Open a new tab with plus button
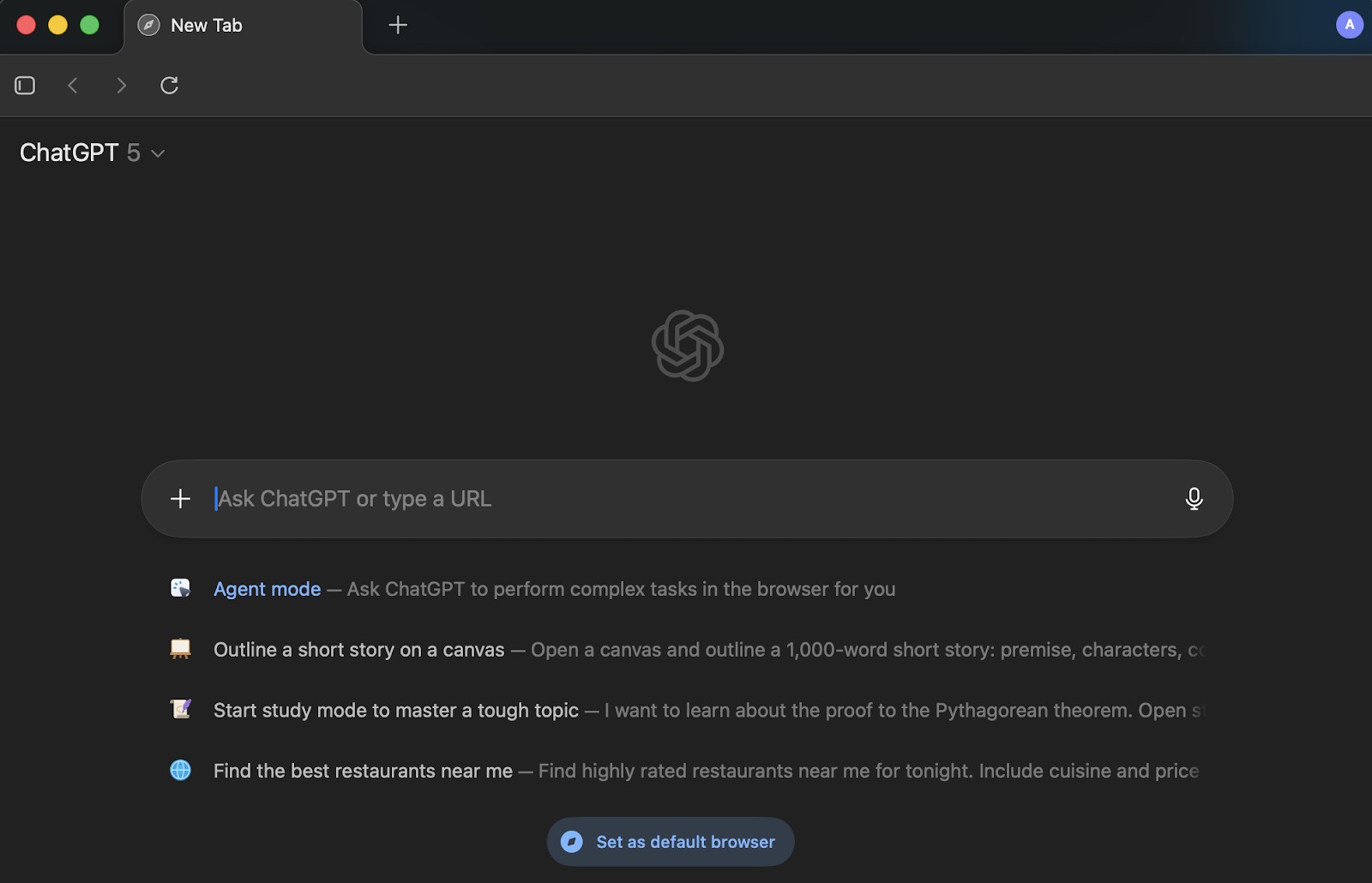1372x883 pixels. pos(398,26)
